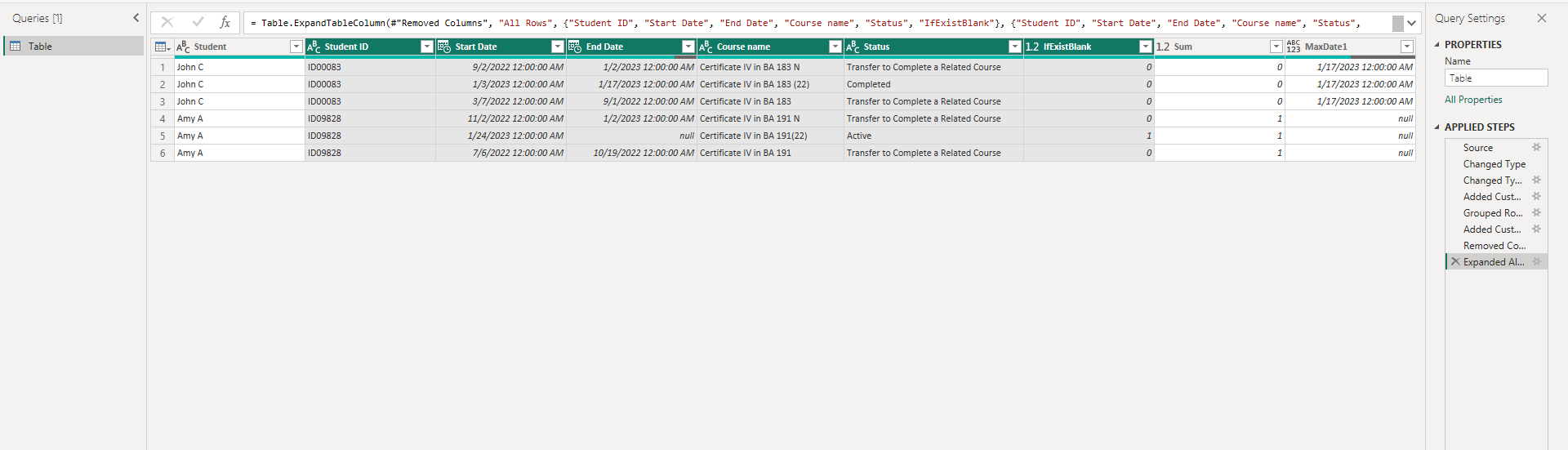This screenshot has height=450, width=1568.
Task: Click the ABC123 type icon of MaxDate1 column
Action: (1294, 47)
